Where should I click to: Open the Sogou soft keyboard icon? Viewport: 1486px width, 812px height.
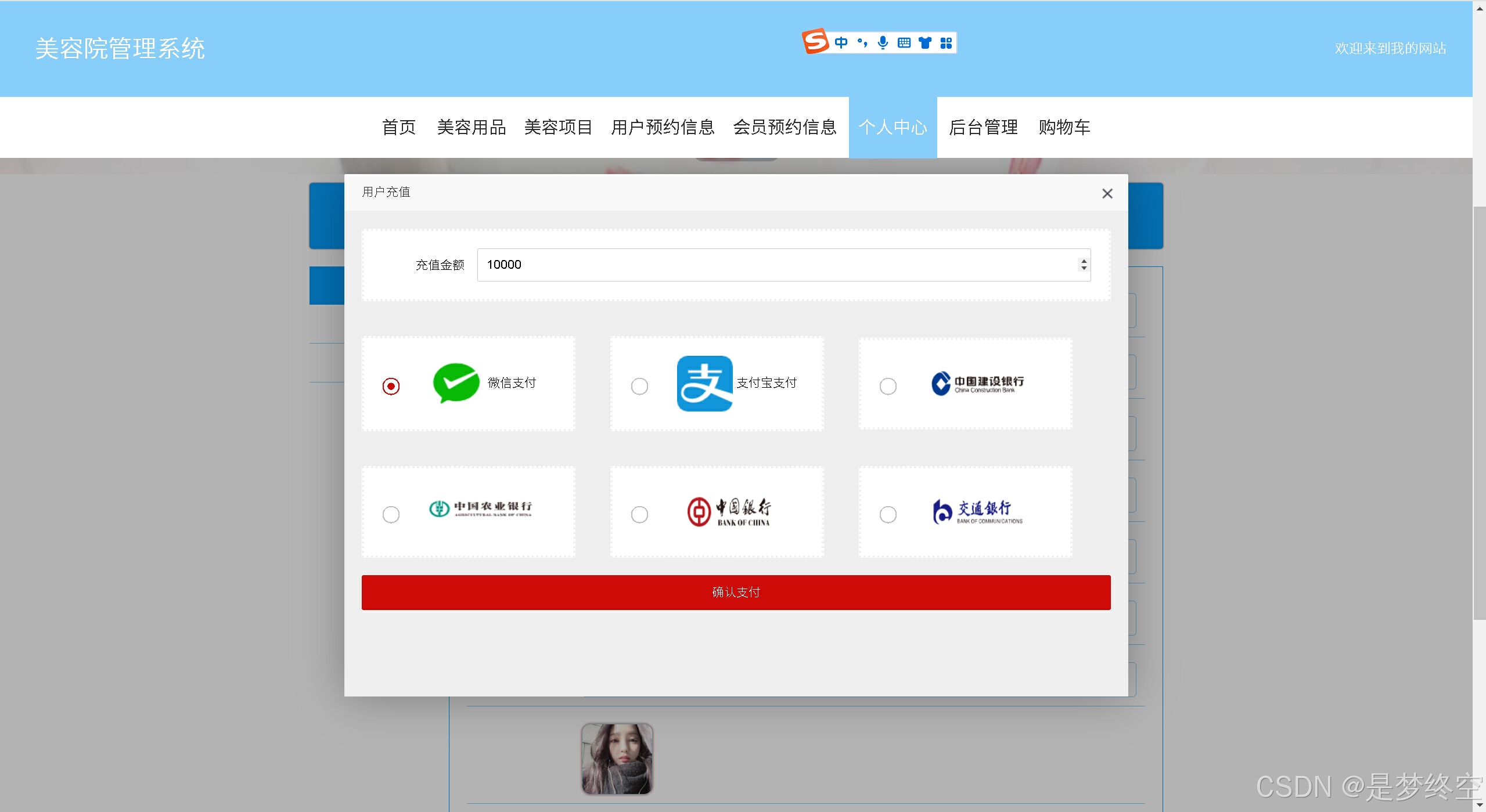[x=904, y=42]
